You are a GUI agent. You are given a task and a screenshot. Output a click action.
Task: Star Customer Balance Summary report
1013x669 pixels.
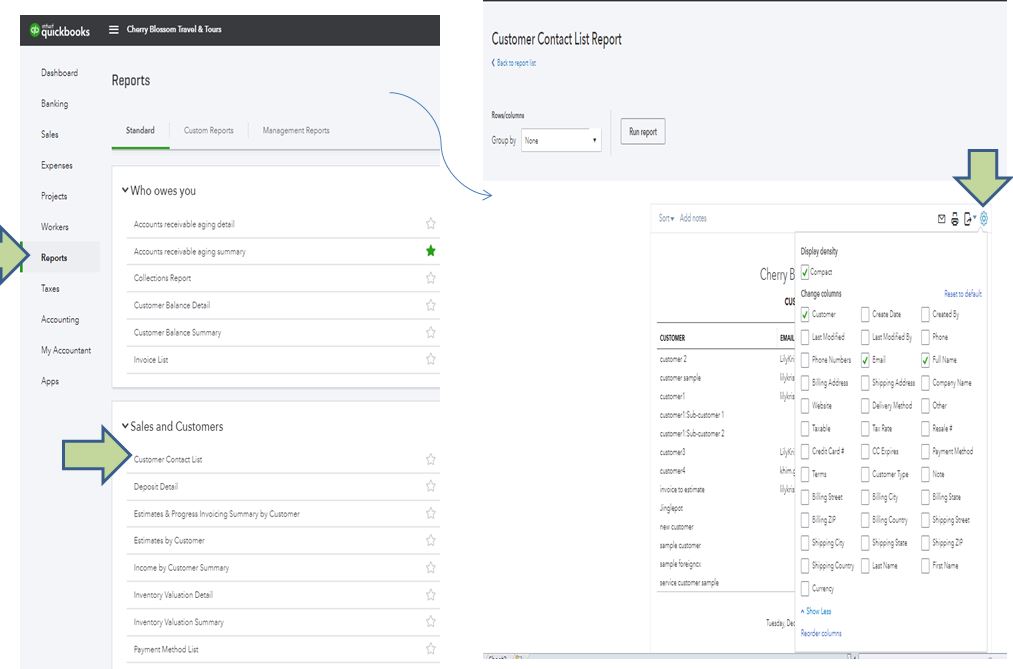point(431,332)
